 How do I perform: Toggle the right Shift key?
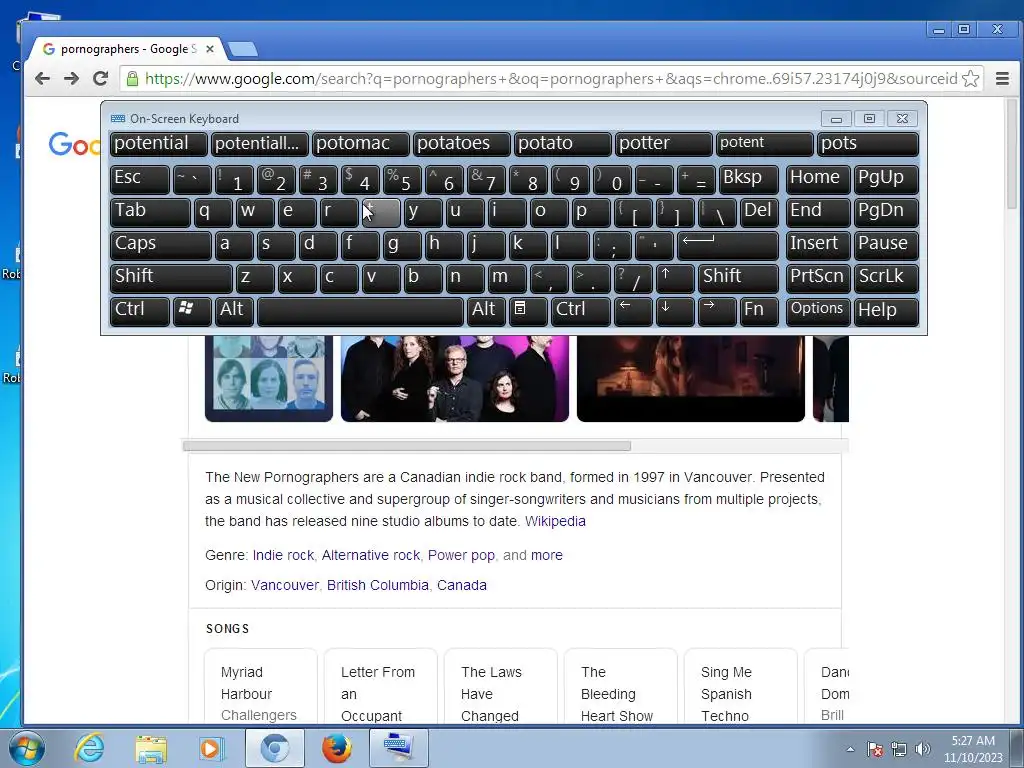pos(739,278)
